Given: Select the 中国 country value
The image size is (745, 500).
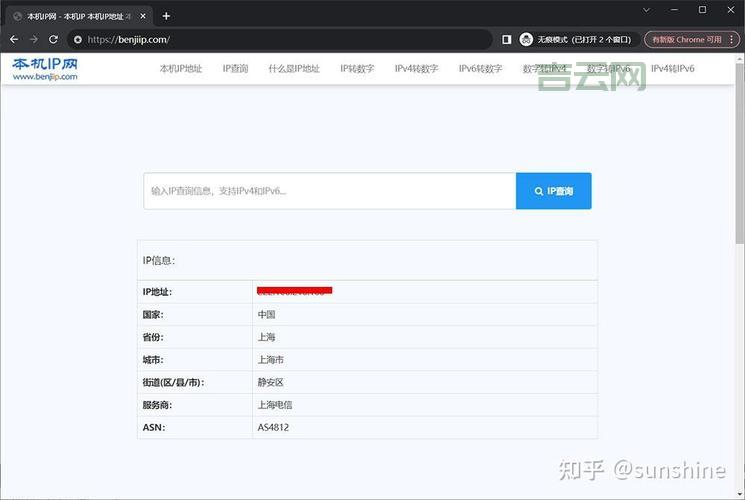Looking at the screenshot, I should click(x=267, y=315).
